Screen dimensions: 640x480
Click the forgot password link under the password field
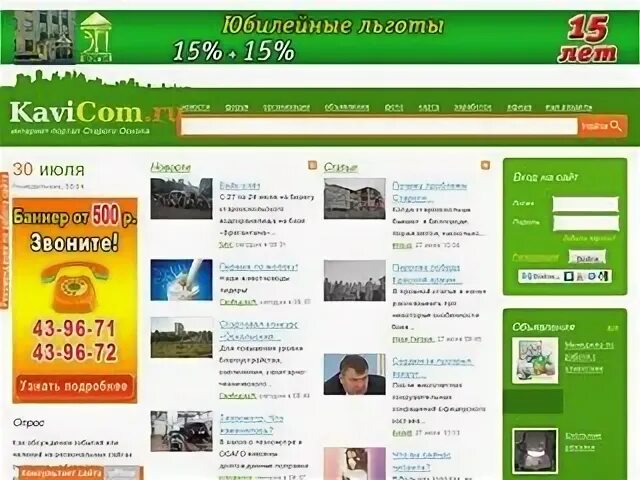588,238
